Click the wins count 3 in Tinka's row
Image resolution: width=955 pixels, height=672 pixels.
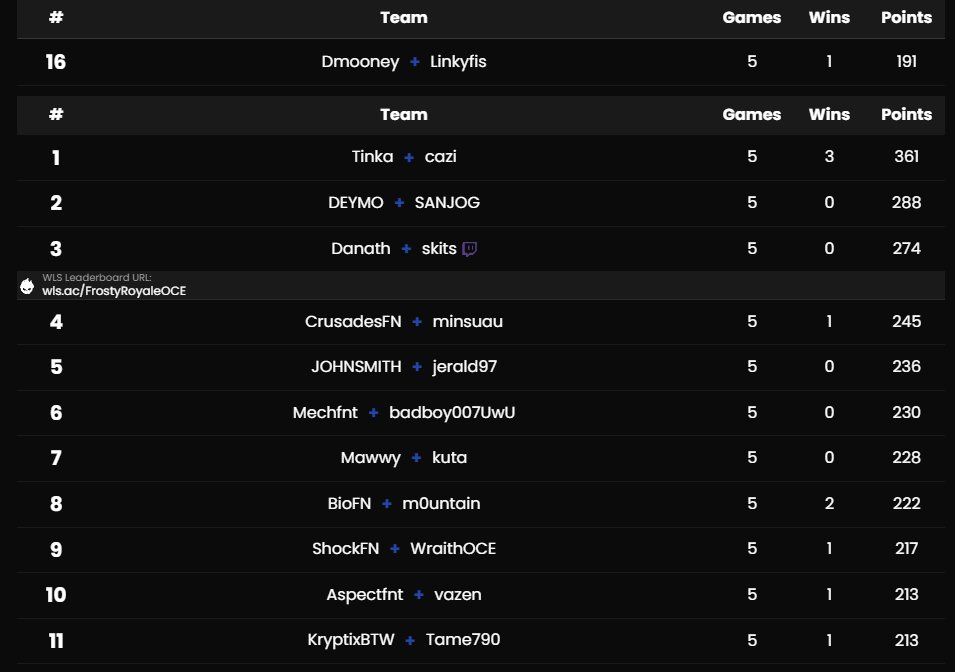click(x=829, y=157)
